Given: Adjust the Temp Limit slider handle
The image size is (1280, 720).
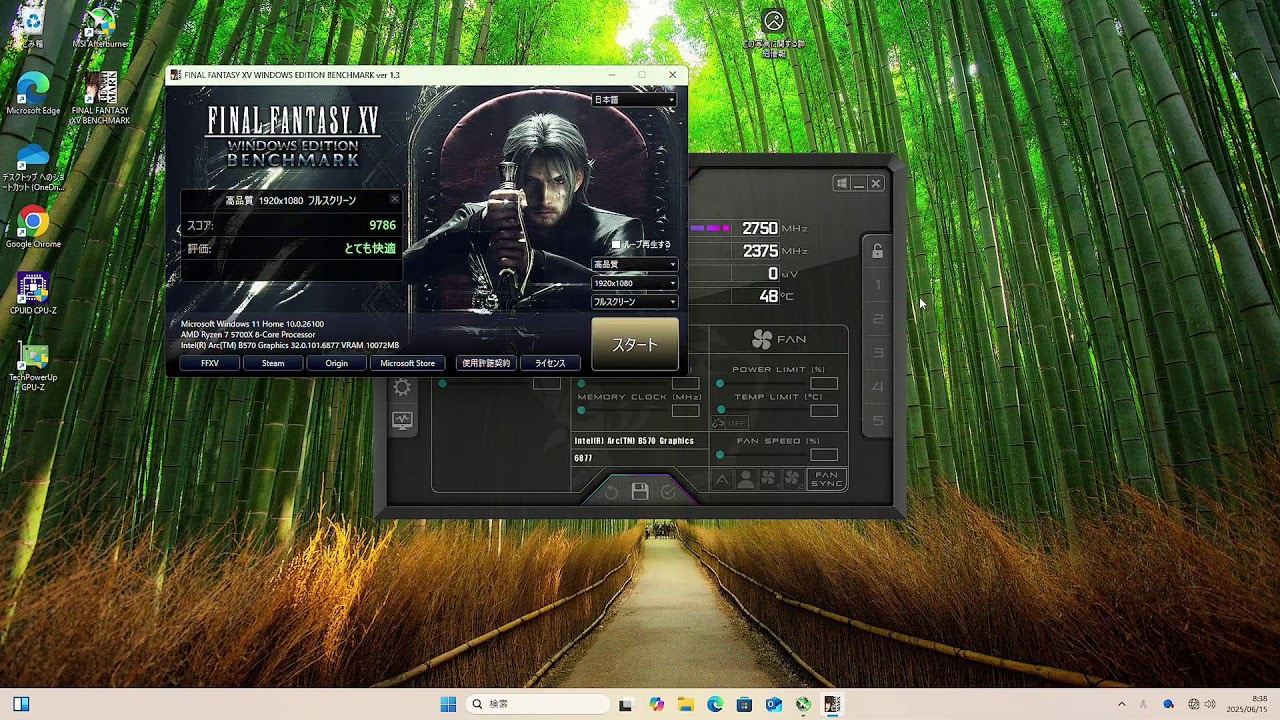Looking at the screenshot, I should [x=720, y=410].
